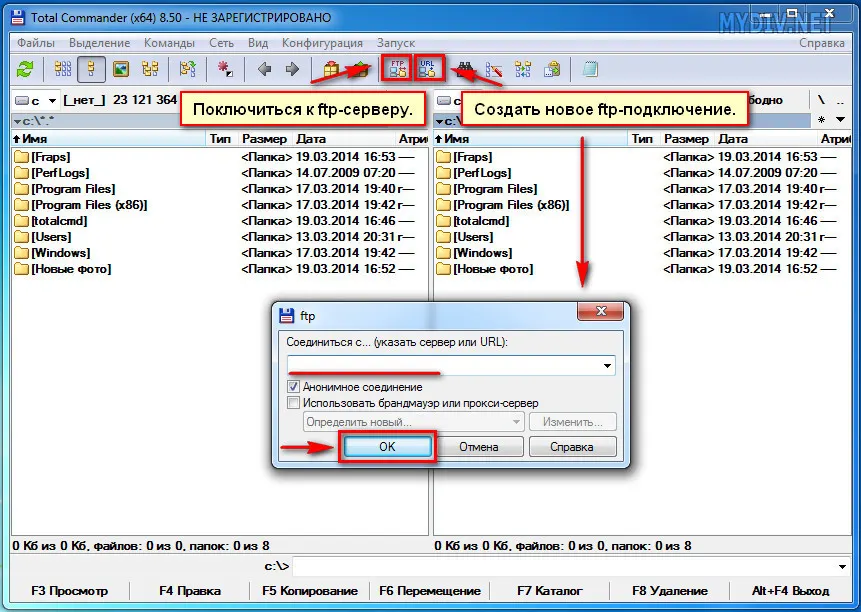The image size is (861, 612).
Task: Click Alt+F4 Выход button
Action: point(790,591)
